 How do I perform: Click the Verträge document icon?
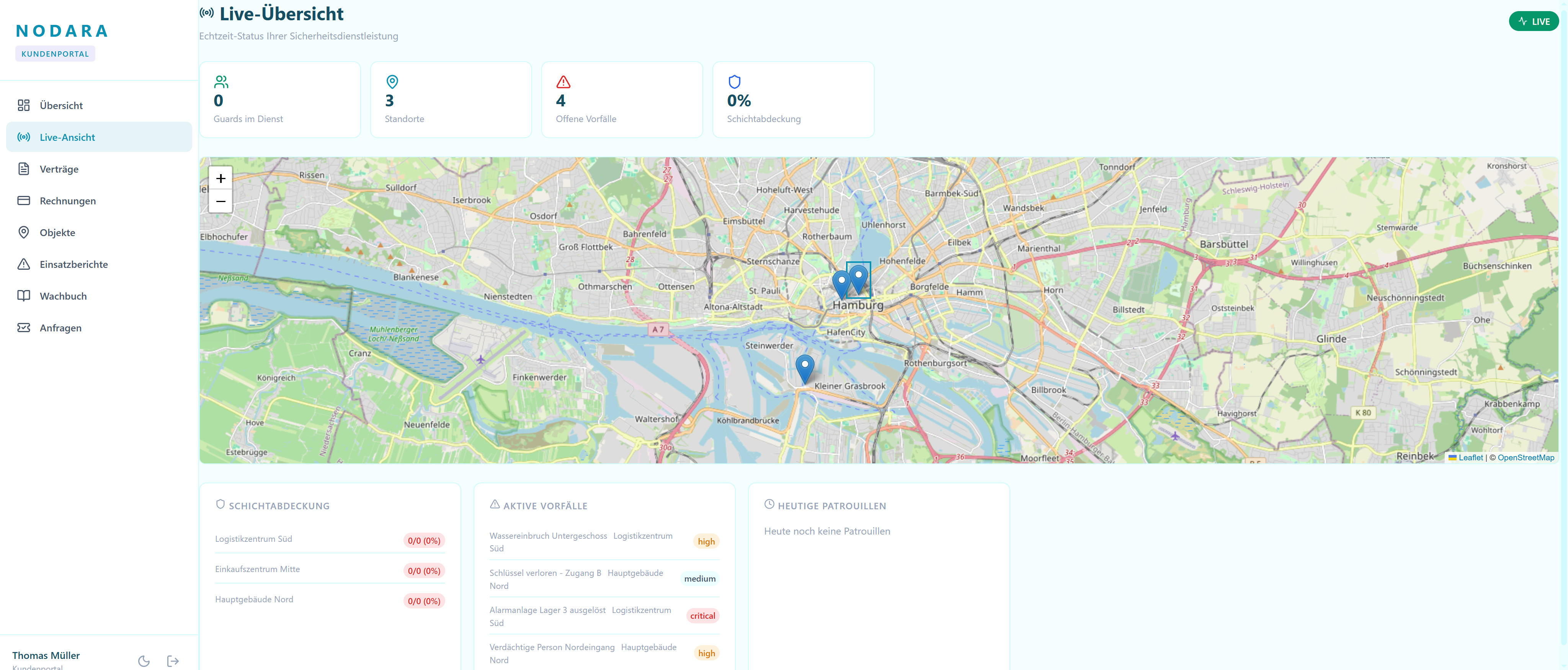point(24,169)
